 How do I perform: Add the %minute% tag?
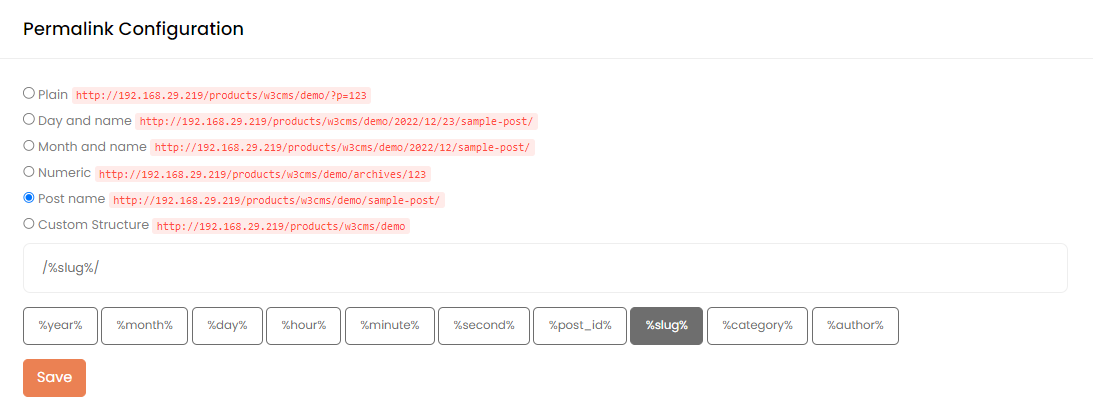tap(390, 326)
